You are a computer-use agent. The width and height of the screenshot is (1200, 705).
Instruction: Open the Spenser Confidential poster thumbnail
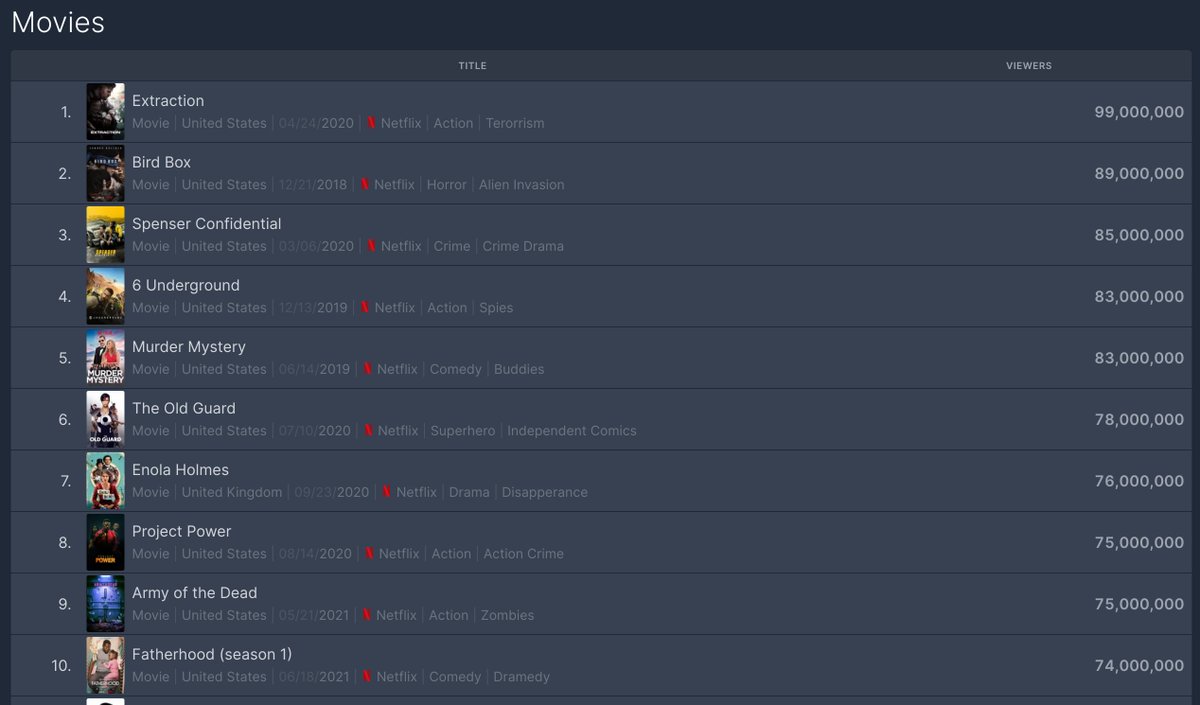click(x=106, y=234)
